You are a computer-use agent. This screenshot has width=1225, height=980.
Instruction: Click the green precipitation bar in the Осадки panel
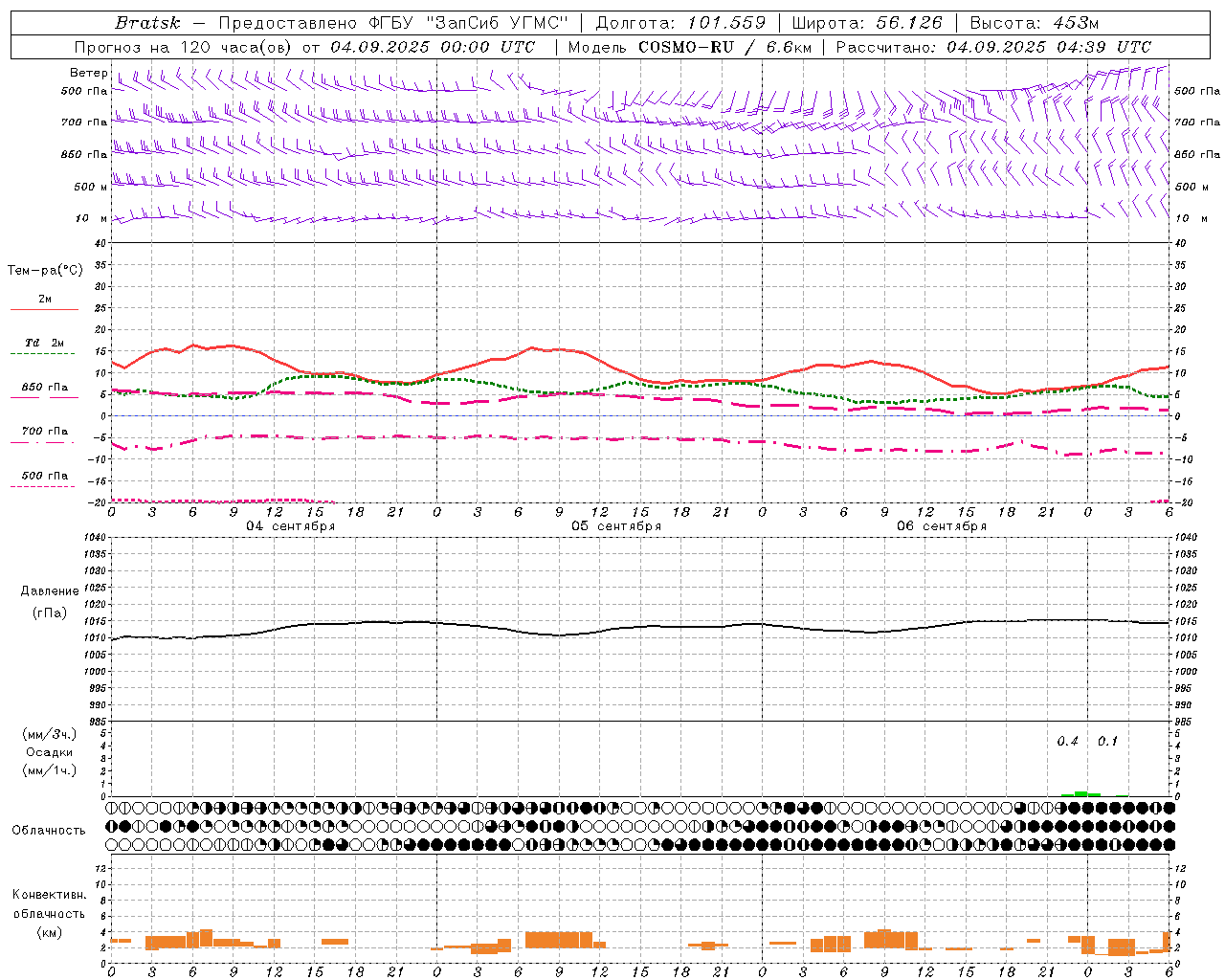[x=1081, y=793]
